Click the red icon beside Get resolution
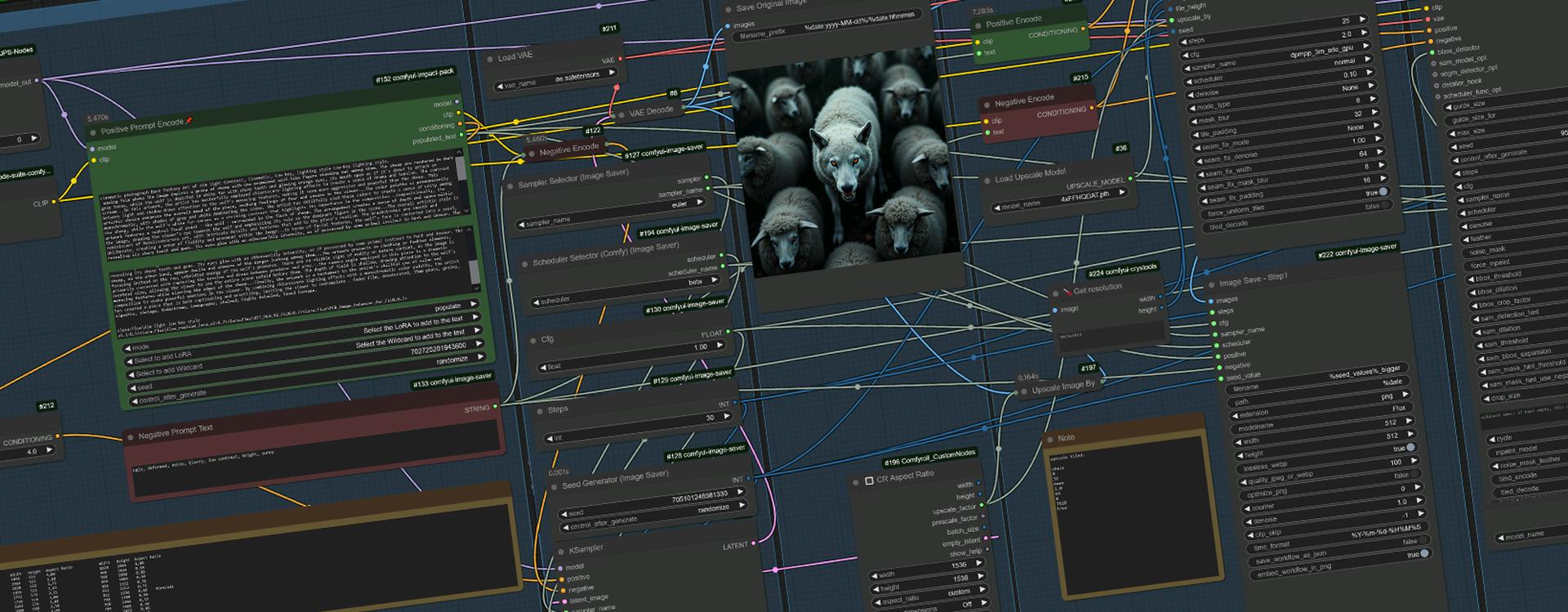Screen dimensions: 1568x612 click(1066, 292)
